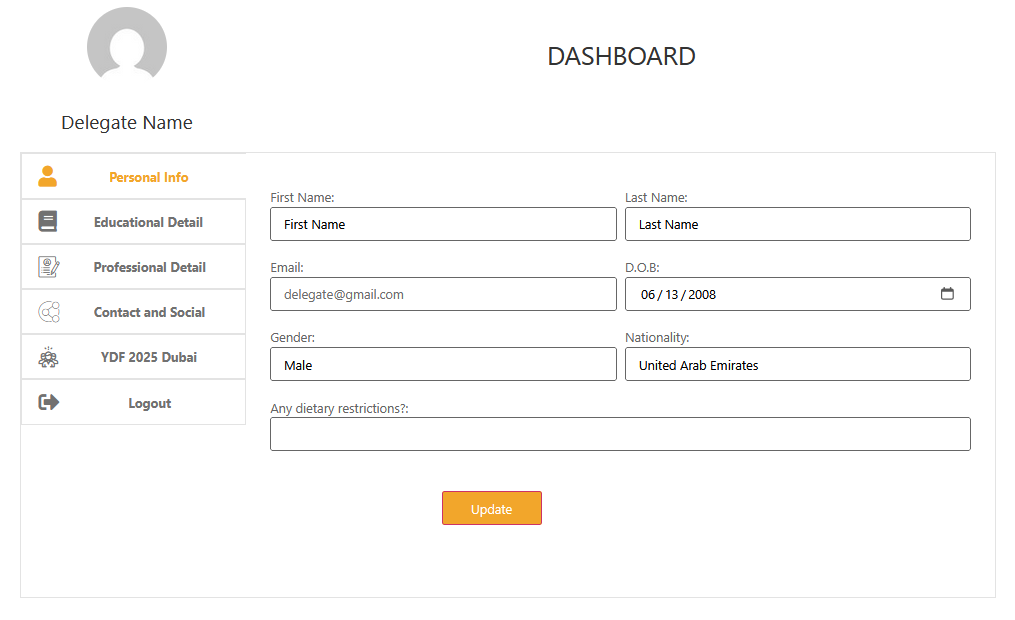Click the 'Email:' label
This screenshot has height=620, width=1015.
tap(287, 267)
